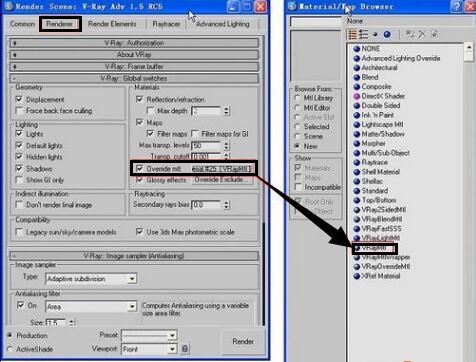Collapse V-Ray:: Global switches rollout
Viewport: 476px width, 362px height.
[134, 79]
